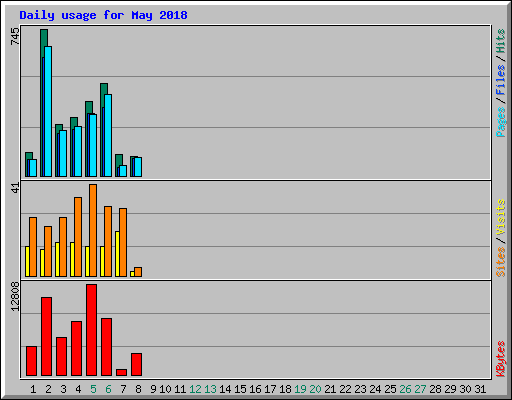Click the red KBytes bar for day 1
512x400 pixels.
(x=32, y=361)
